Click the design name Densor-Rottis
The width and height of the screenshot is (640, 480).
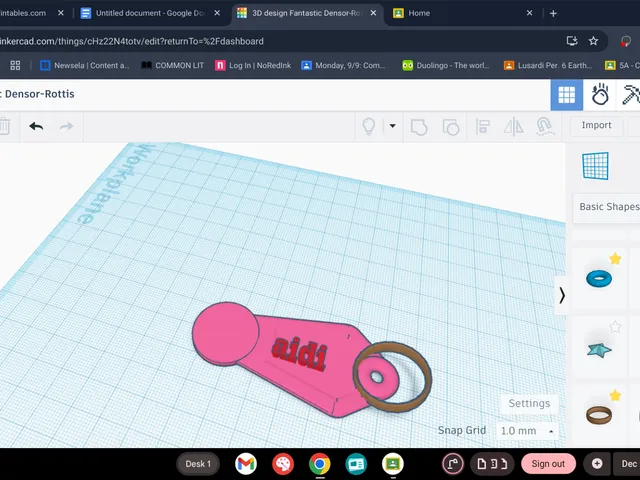(x=40, y=94)
